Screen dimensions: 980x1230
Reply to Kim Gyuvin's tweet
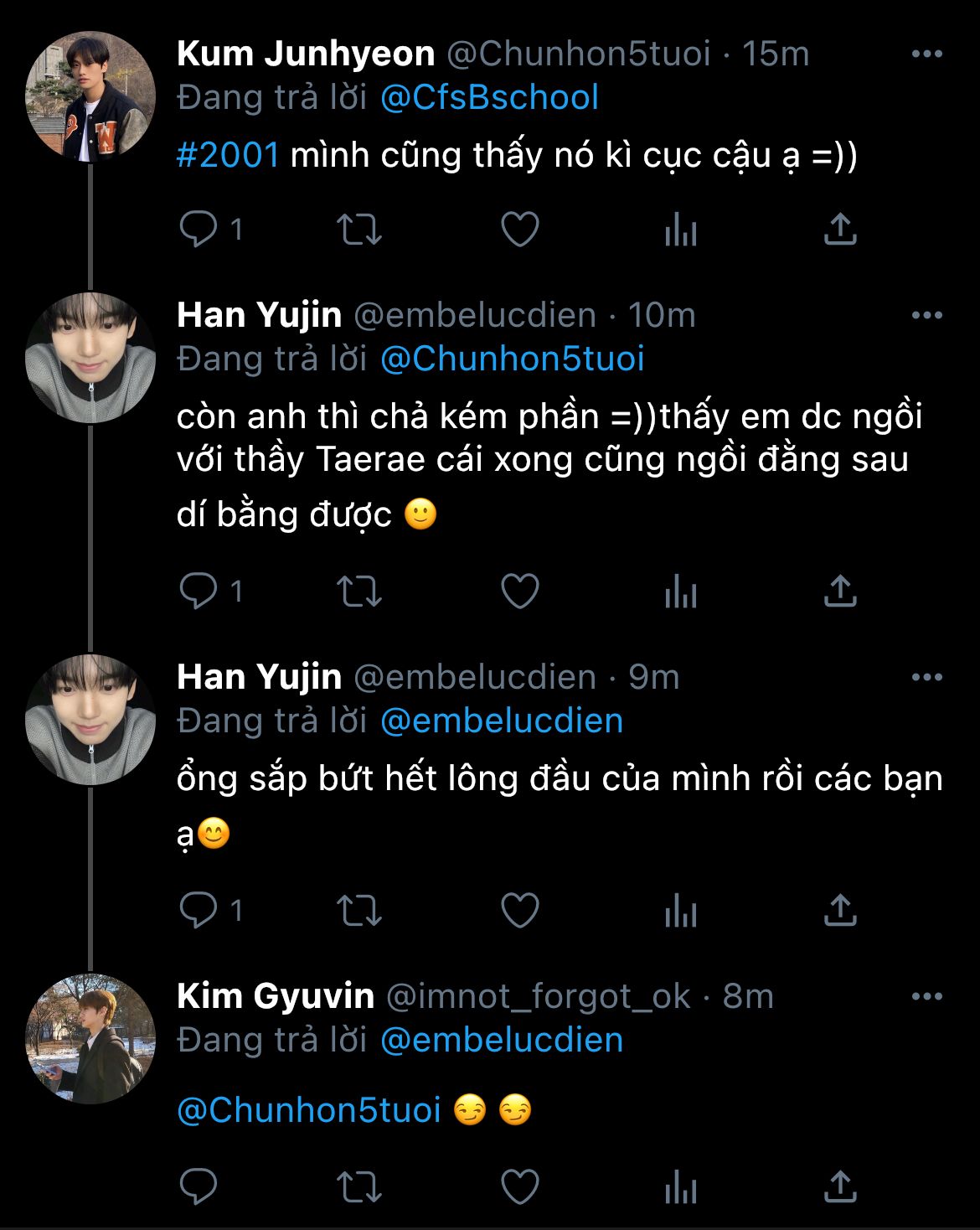[199, 1186]
